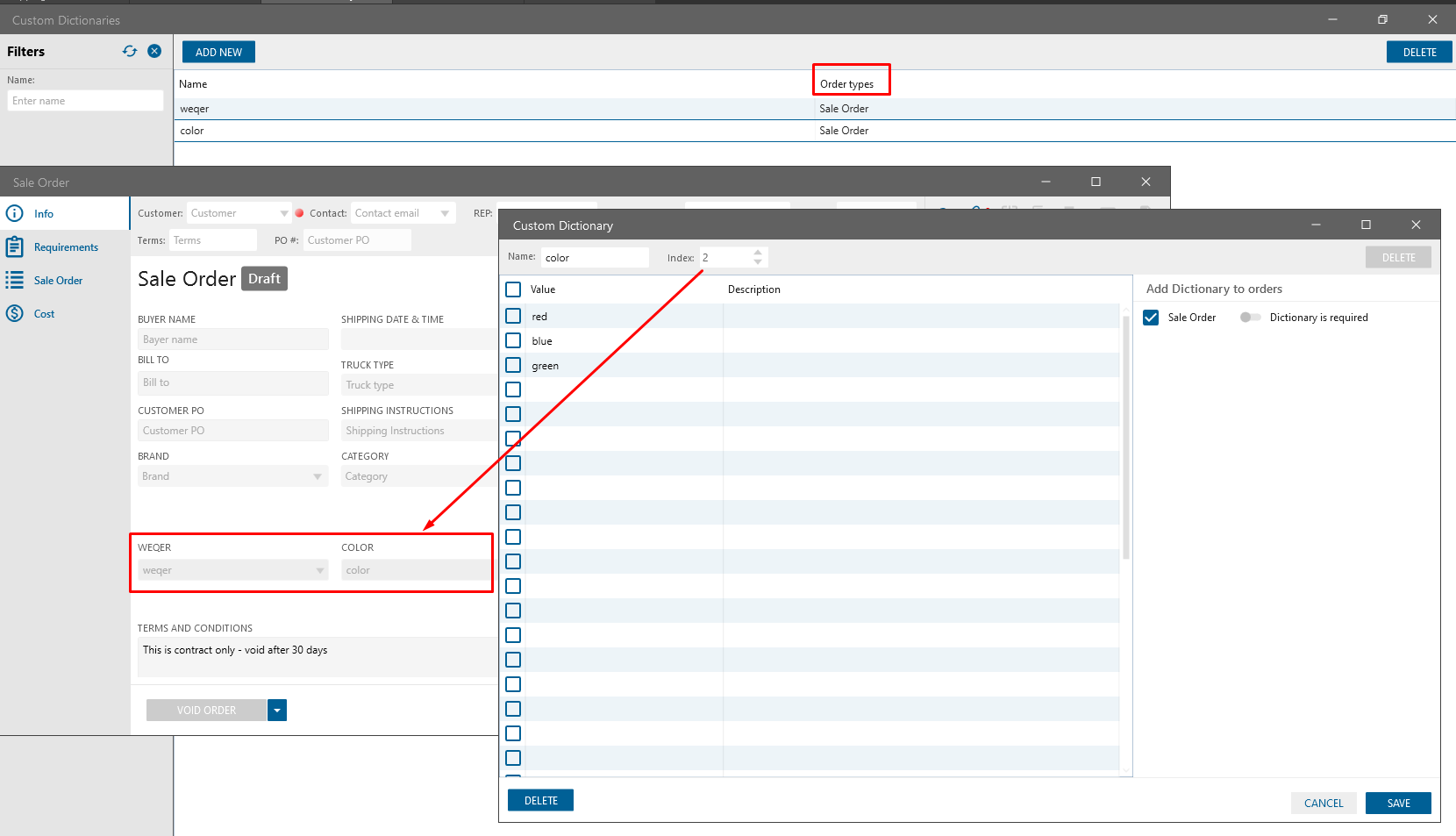Viewport: 1456px width, 836px height.
Task: Increase the Index value with up arrow
Action: pos(758,253)
